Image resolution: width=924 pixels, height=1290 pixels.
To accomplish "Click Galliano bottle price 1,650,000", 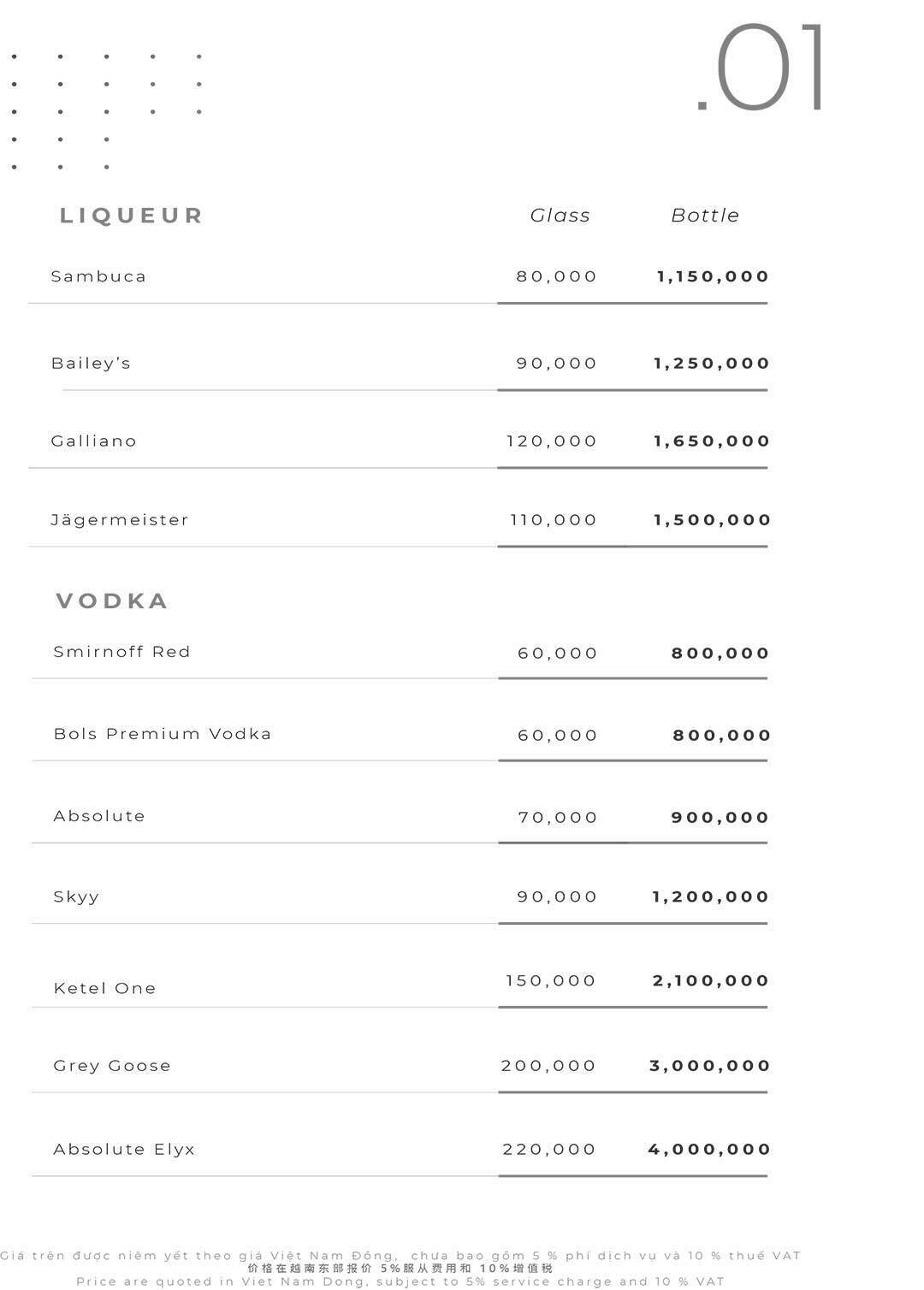I will tap(713, 441).
